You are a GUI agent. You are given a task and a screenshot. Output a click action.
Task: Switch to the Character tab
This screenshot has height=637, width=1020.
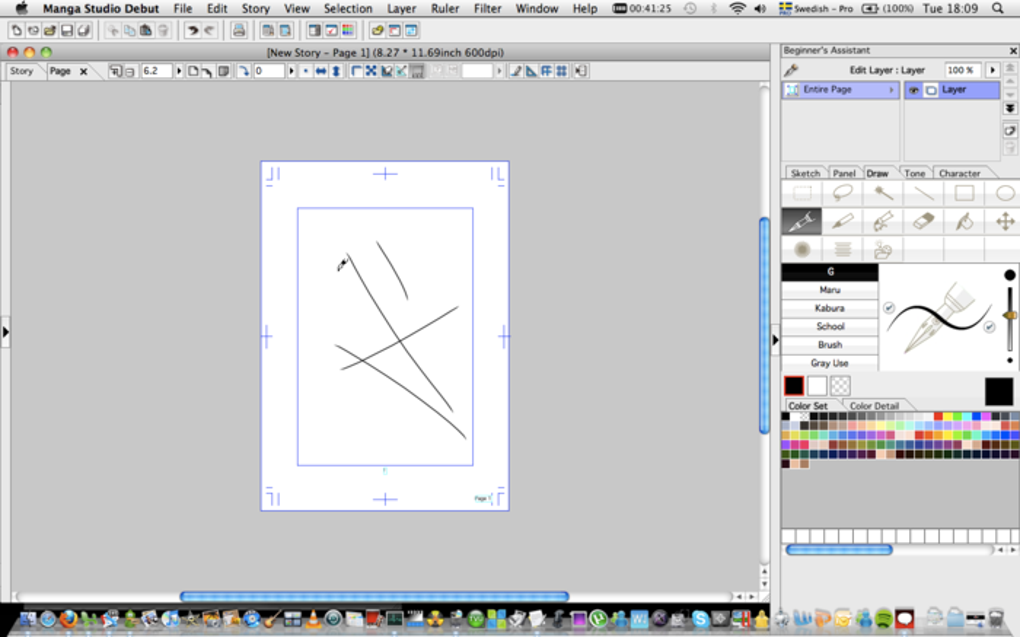pos(960,173)
